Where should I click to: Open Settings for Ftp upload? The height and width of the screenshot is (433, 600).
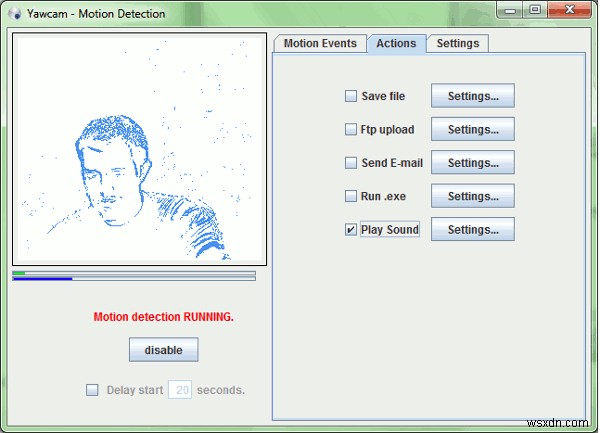coord(473,129)
